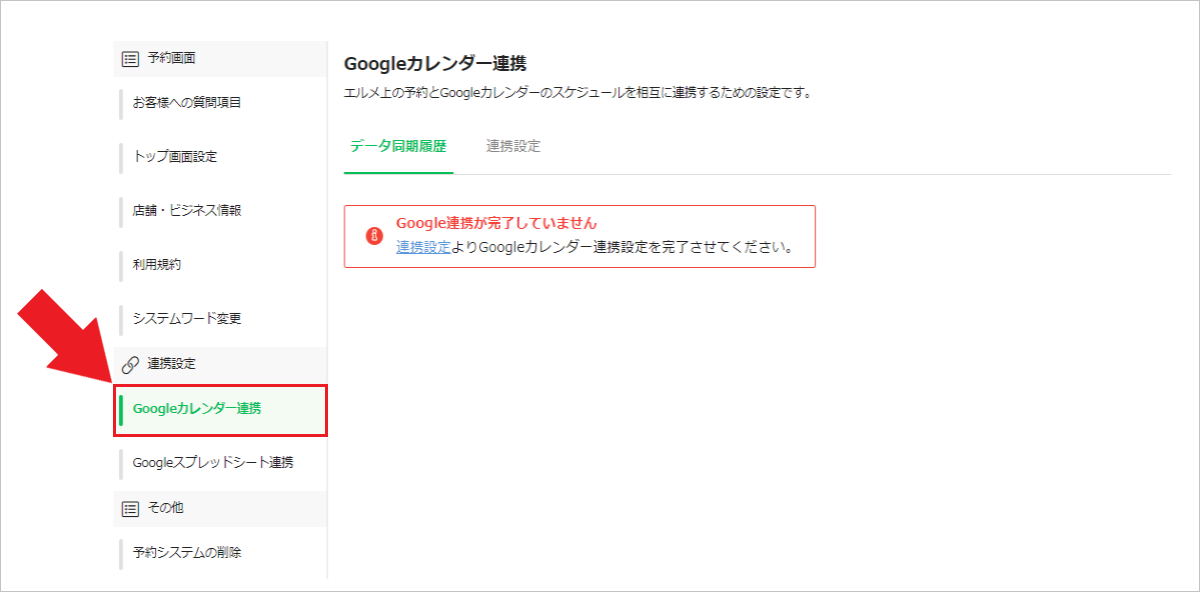Select the highlighted Googleカレンダー連携 sidebar item
The height and width of the screenshot is (592, 1200).
click(197, 408)
